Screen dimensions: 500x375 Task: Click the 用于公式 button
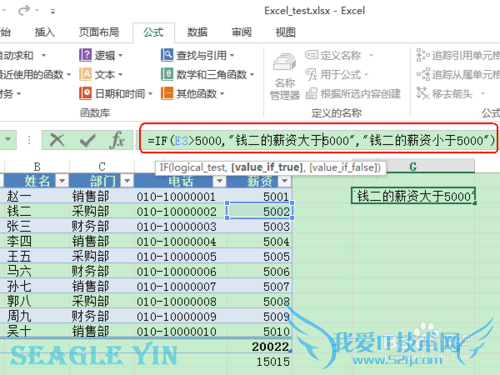[x=337, y=74]
